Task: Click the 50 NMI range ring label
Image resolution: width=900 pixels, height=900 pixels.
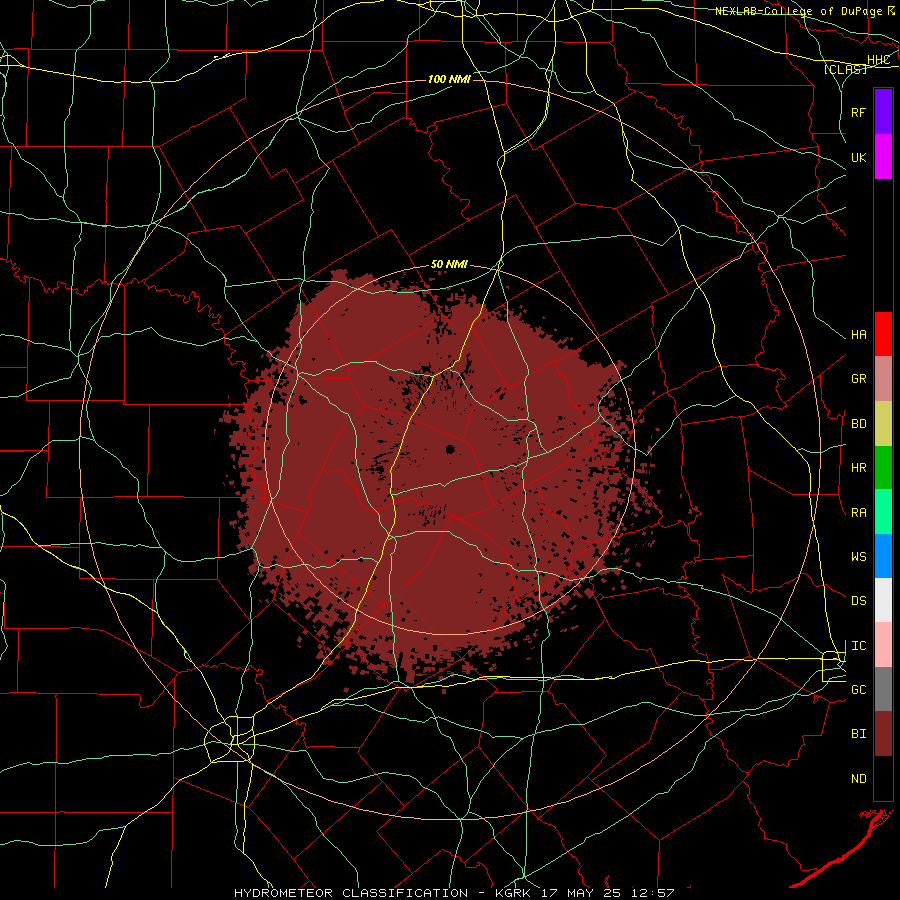Action: coord(449,264)
